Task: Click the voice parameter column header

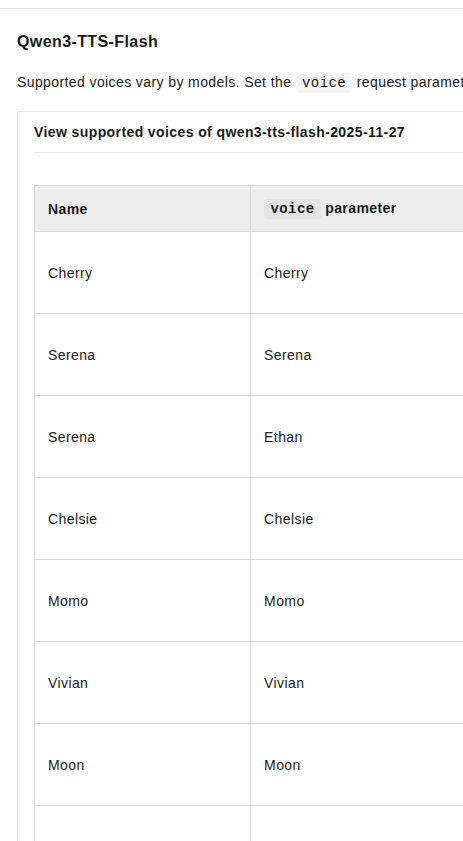Action: pos(330,209)
